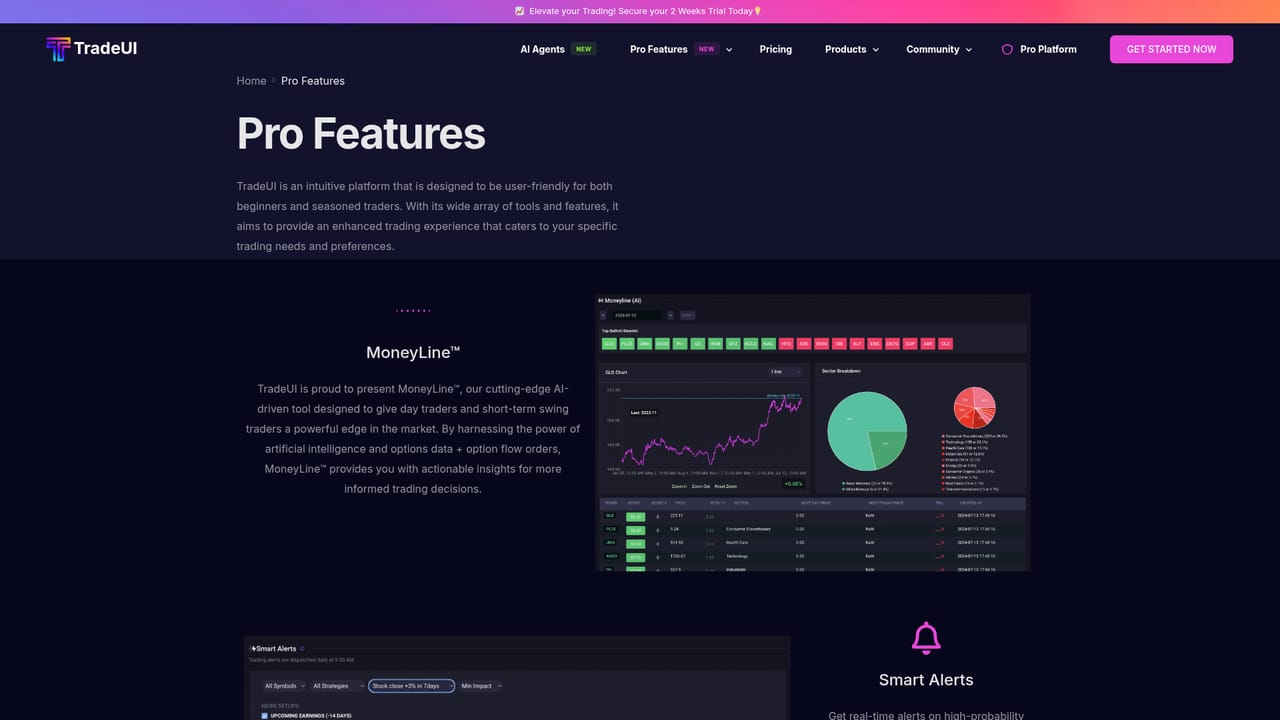
Task: Click the Smart Alerts title in preview image
Action: 275,649
